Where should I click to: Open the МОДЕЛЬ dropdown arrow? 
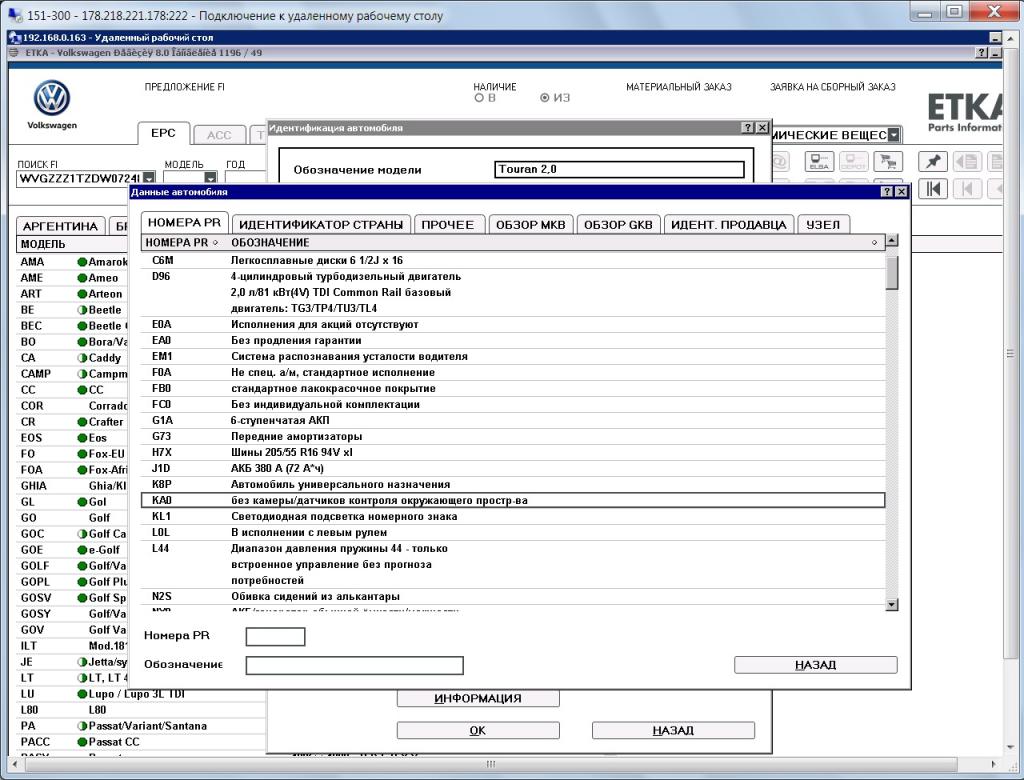coord(210,178)
